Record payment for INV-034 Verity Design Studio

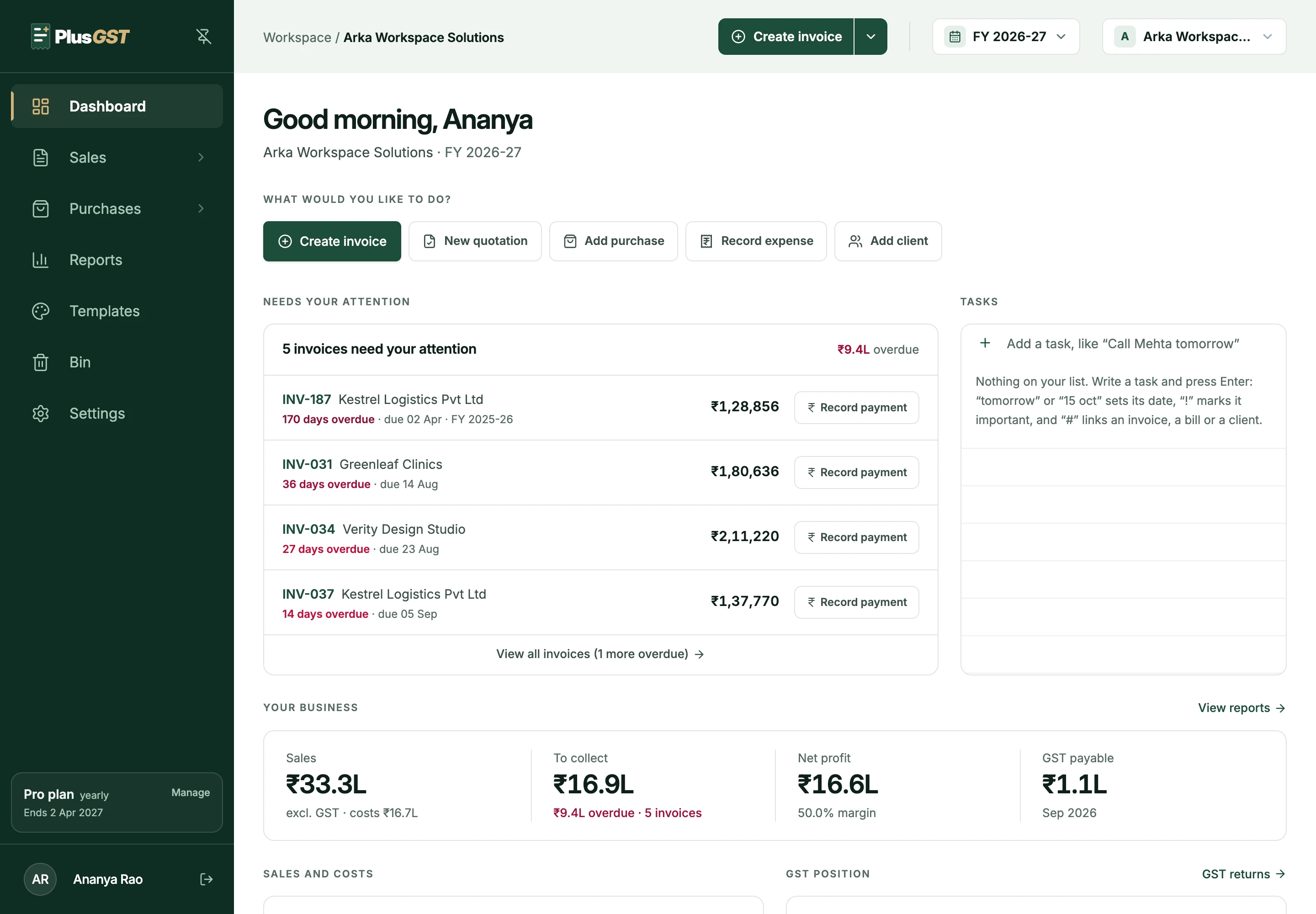point(856,537)
